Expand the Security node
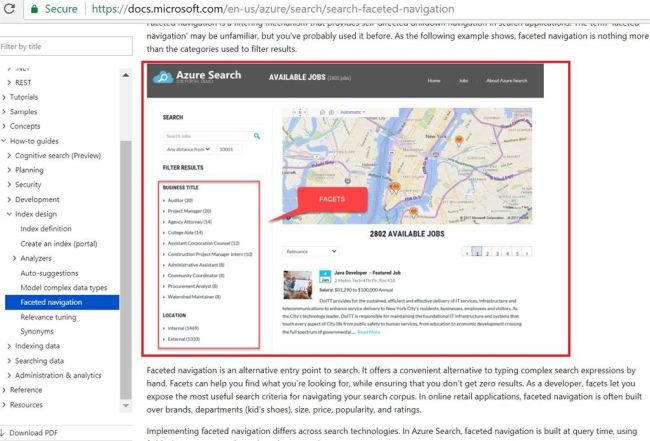 pos(9,184)
